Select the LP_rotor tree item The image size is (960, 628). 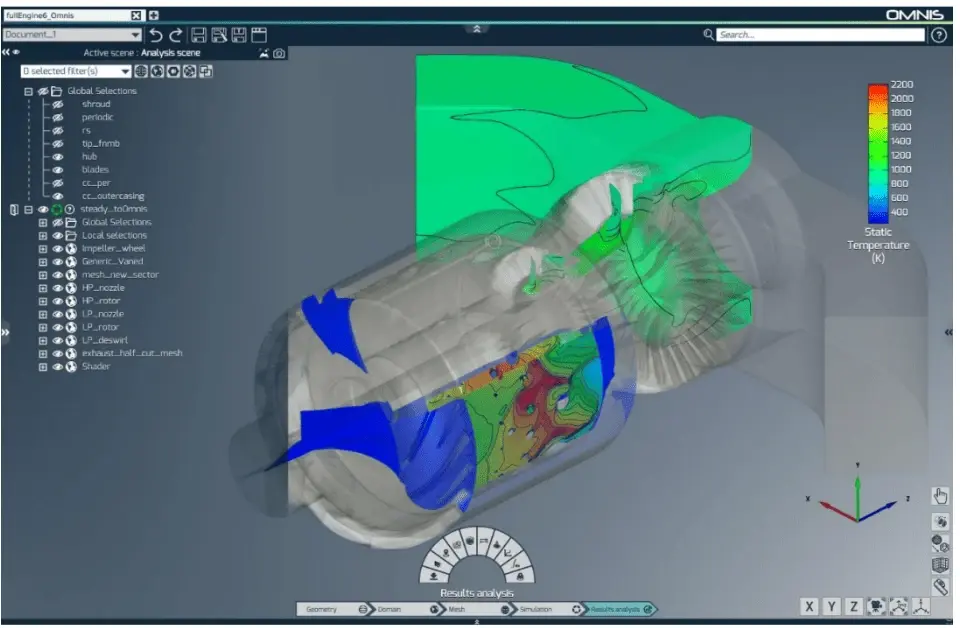[x=100, y=327]
